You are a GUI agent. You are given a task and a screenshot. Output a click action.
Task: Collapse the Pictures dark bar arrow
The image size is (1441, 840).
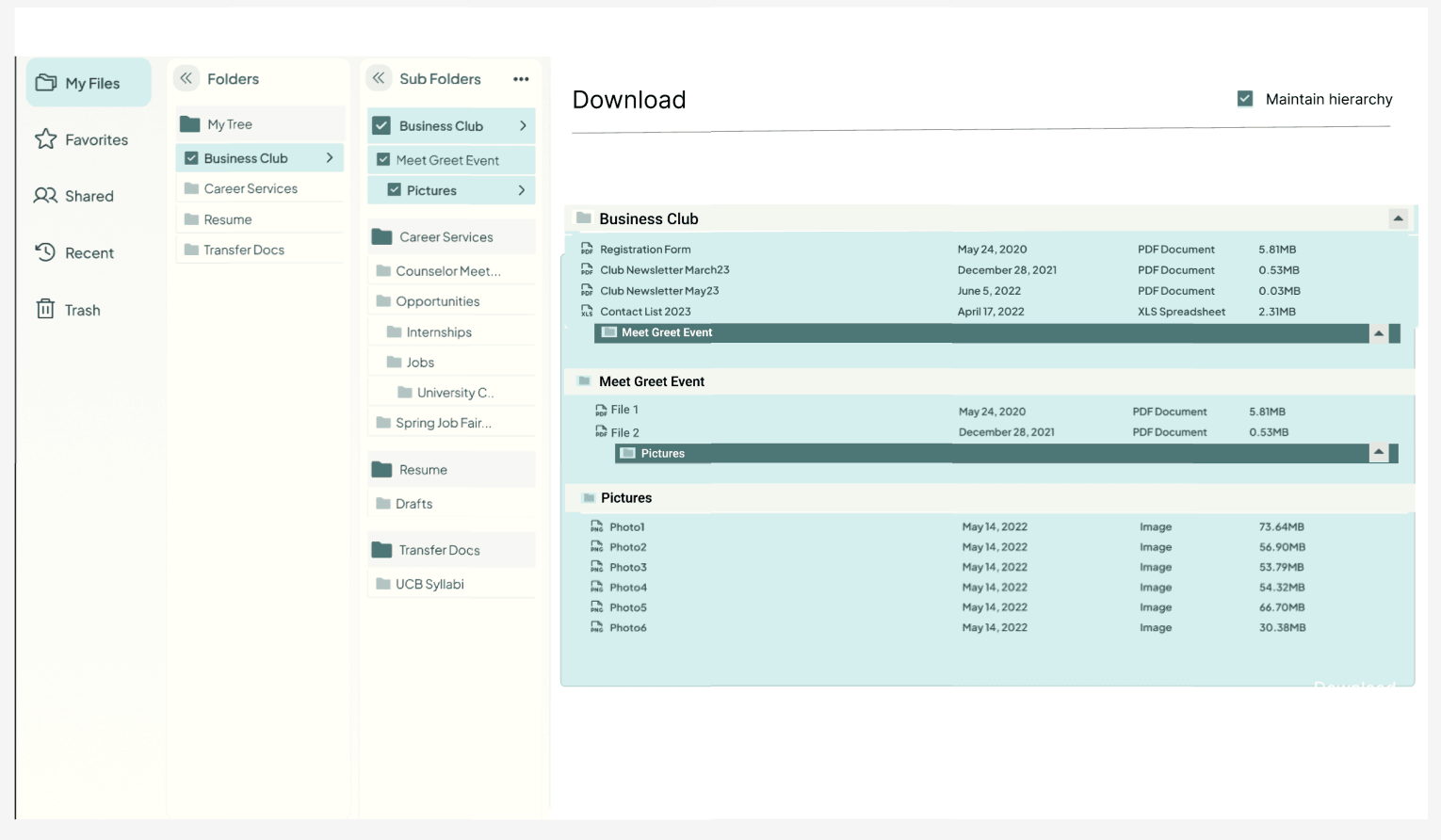pos(1379,453)
